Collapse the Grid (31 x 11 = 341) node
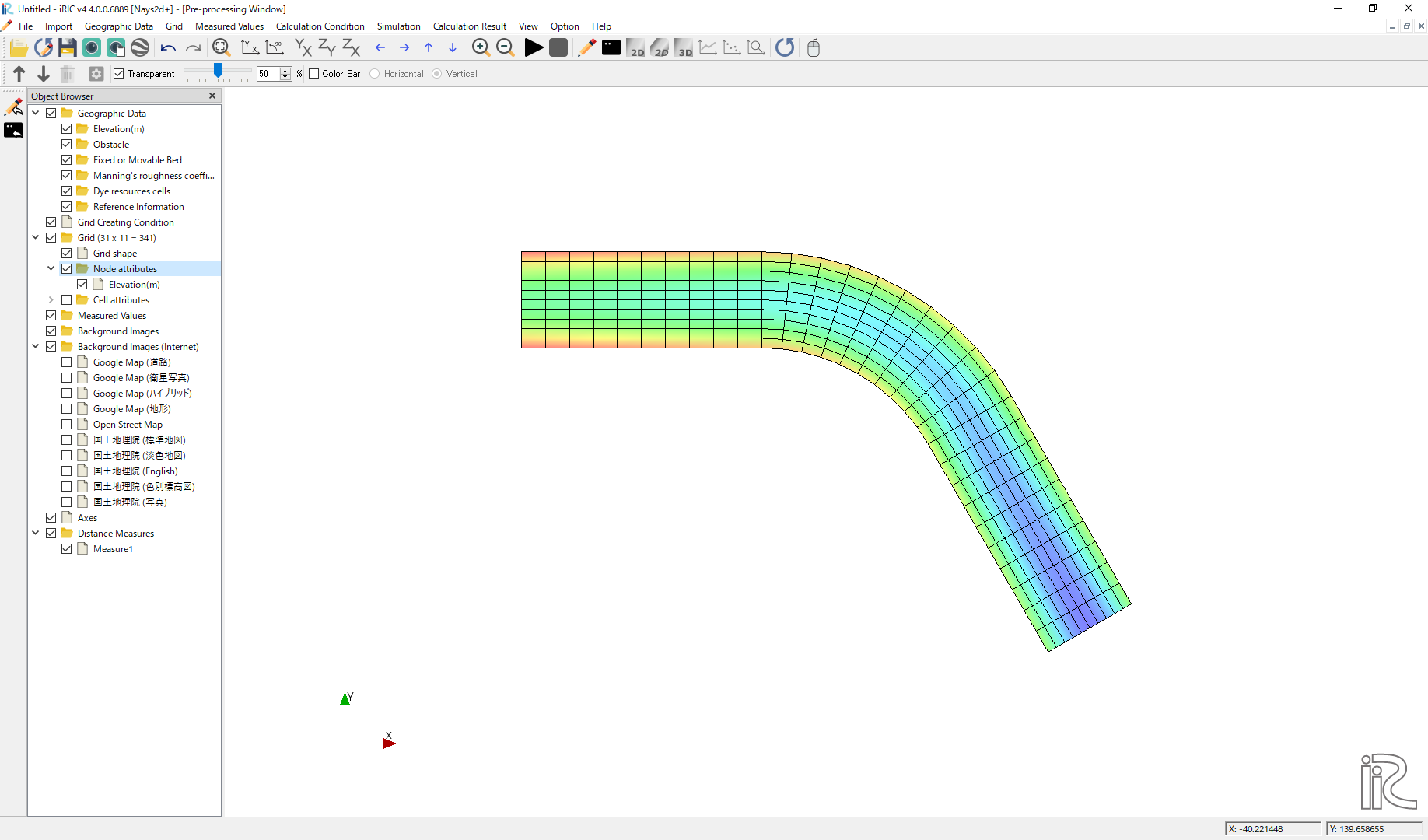Image resolution: width=1428 pixels, height=840 pixels. (36, 238)
